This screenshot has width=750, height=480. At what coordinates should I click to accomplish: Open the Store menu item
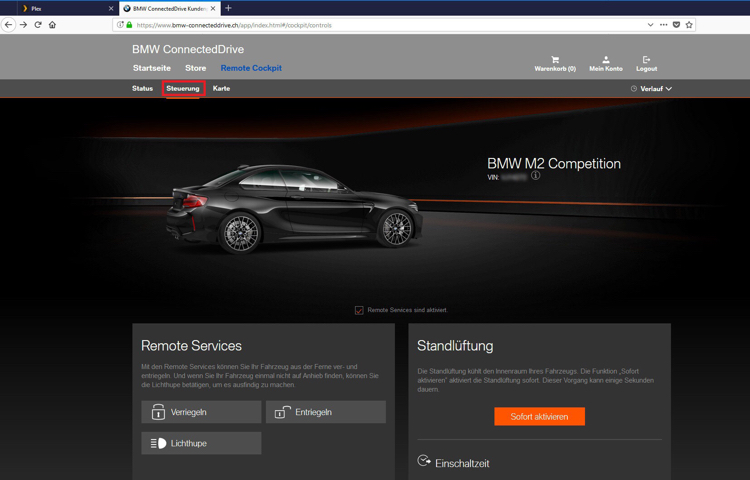196,68
